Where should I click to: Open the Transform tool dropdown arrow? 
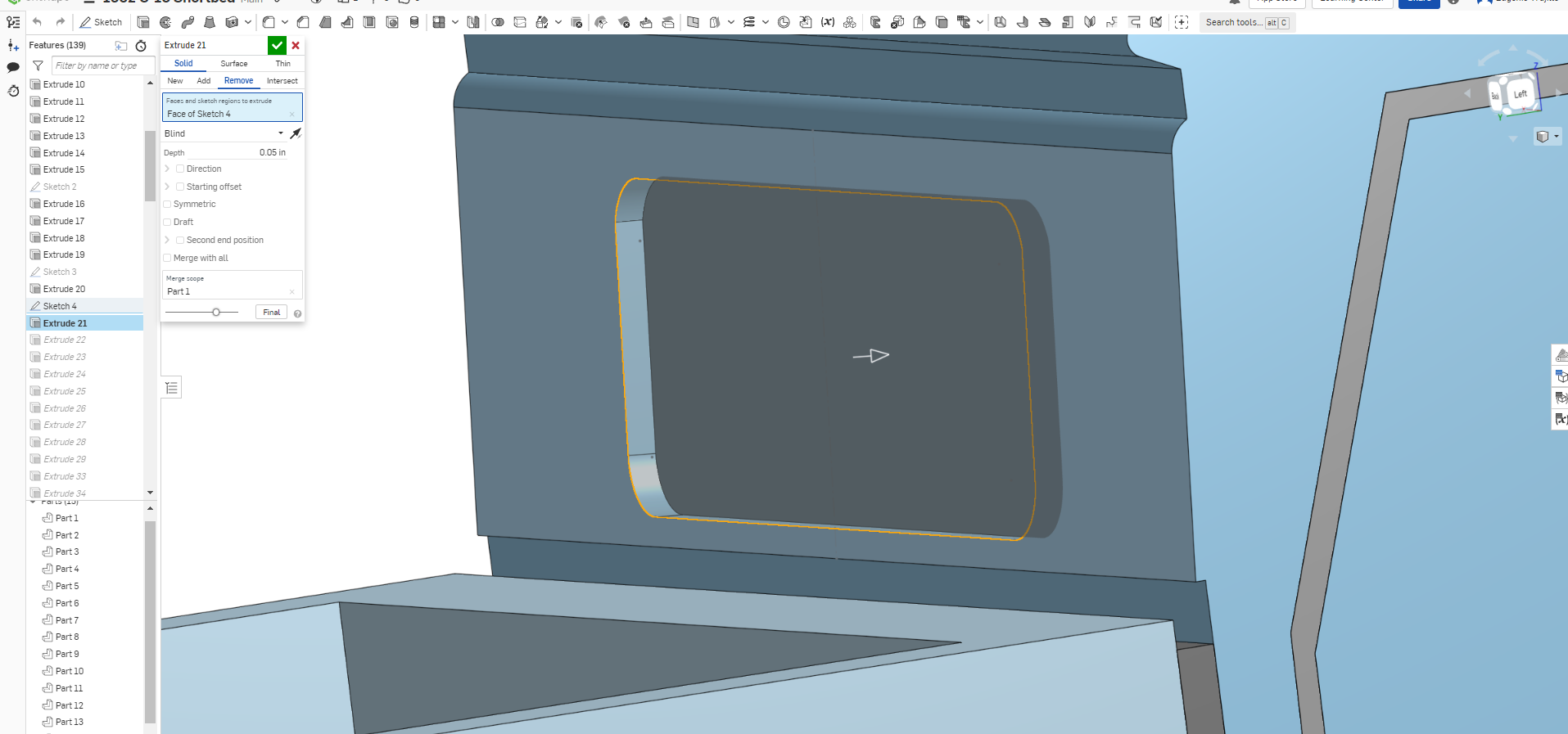point(558,22)
